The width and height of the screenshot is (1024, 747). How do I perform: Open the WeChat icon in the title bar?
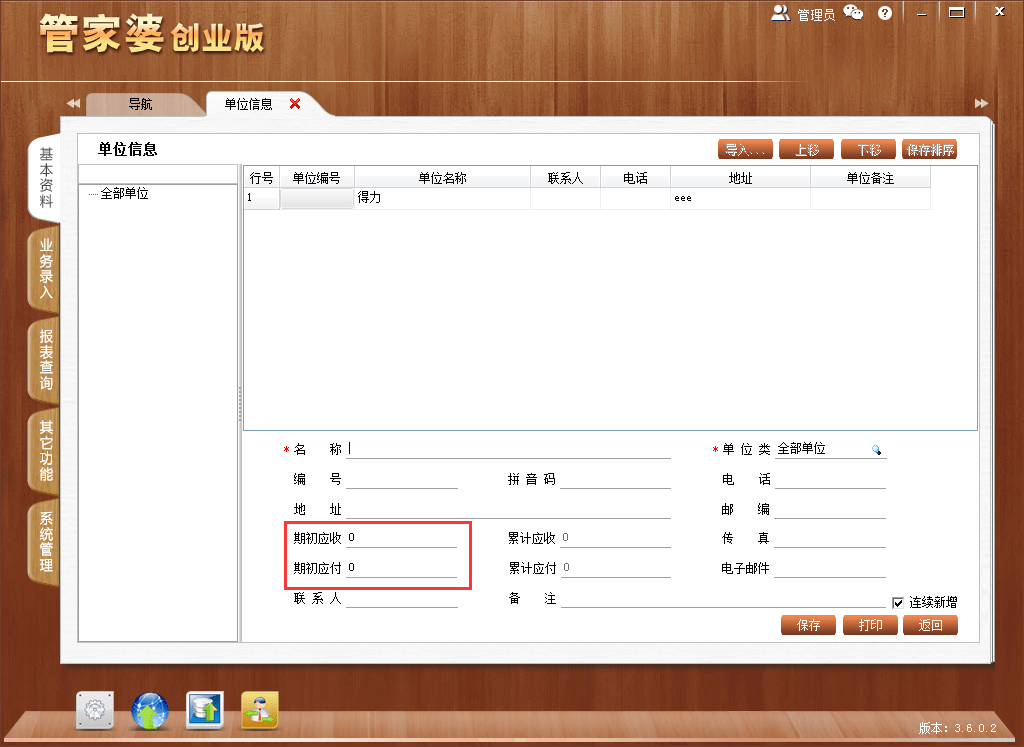click(x=853, y=12)
